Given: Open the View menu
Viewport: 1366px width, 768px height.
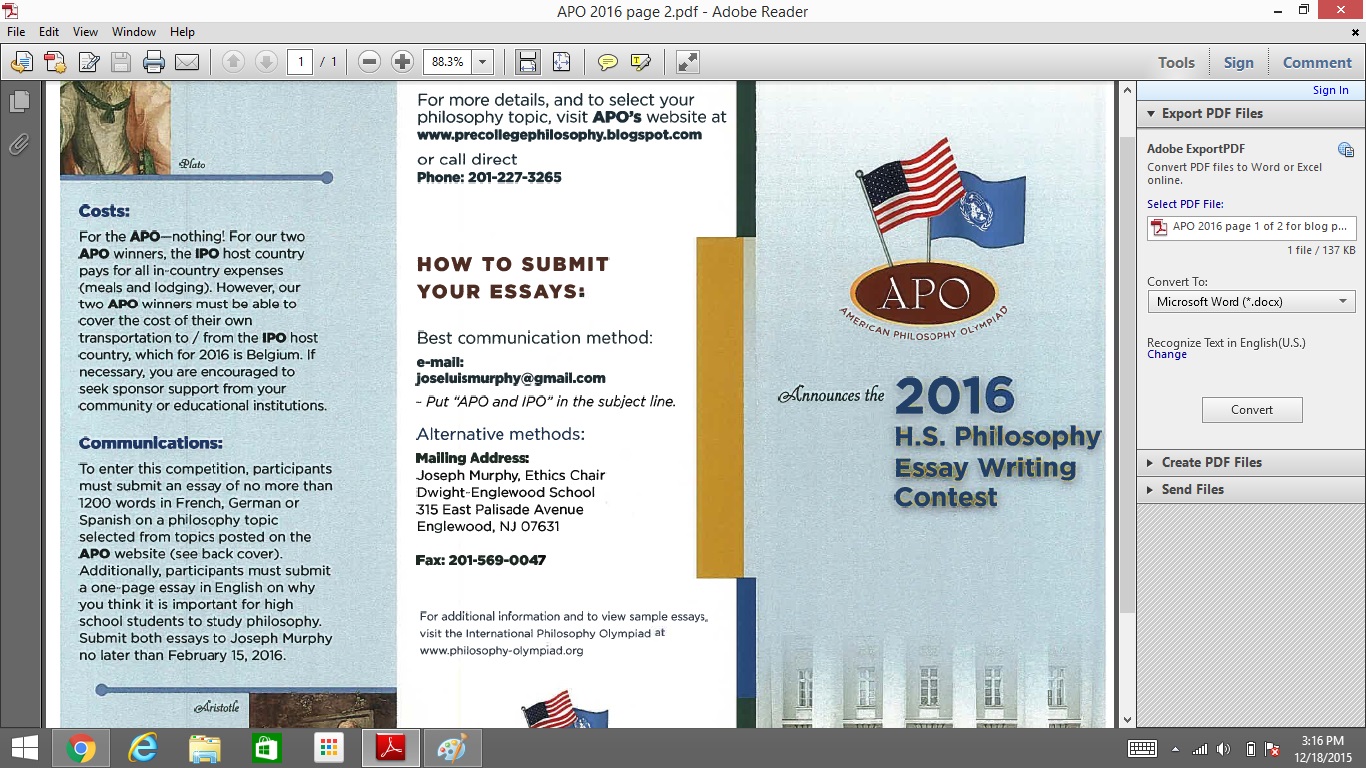Looking at the screenshot, I should click(x=85, y=32).
